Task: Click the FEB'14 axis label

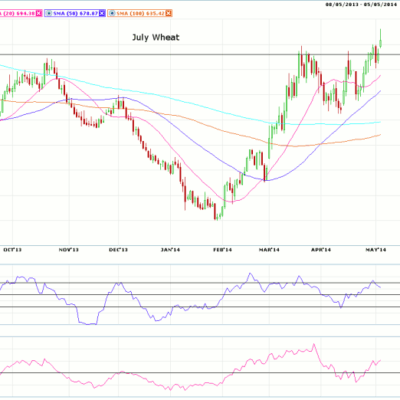Action: [x=222, y=250]
